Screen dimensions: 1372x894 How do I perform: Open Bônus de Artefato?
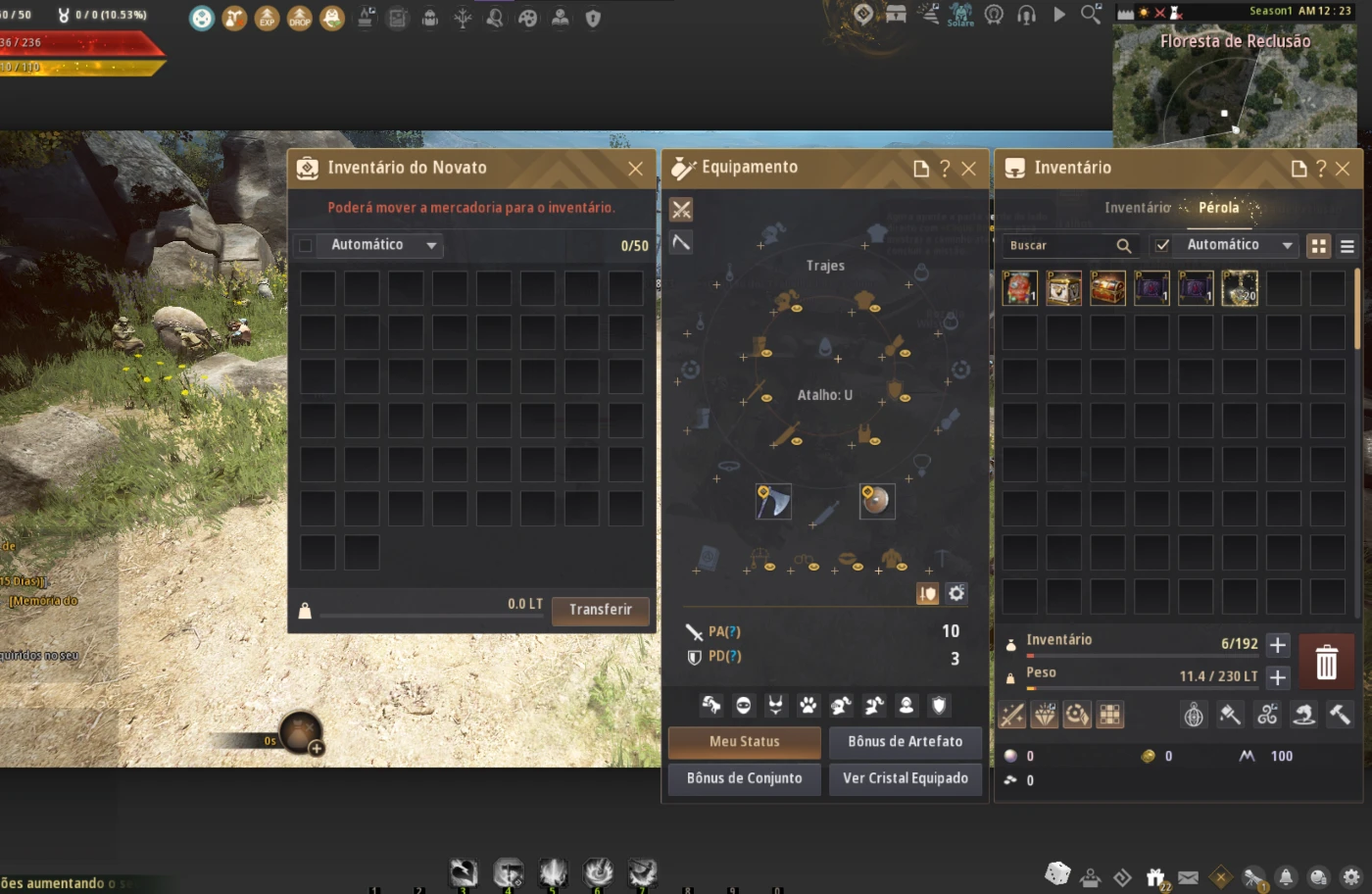[905, 742]
